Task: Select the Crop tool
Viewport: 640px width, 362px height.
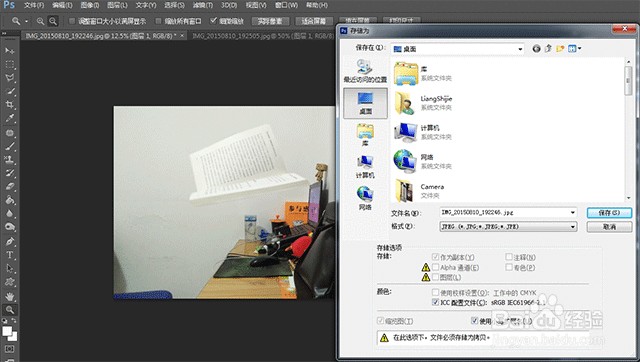Action: click(x=9, y=105)
